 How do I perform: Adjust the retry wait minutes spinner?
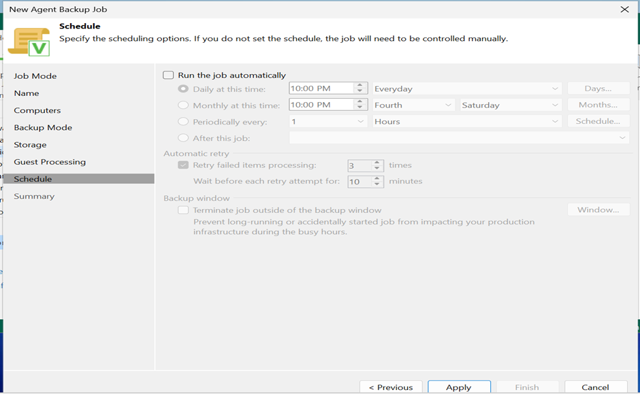(377, 181)
